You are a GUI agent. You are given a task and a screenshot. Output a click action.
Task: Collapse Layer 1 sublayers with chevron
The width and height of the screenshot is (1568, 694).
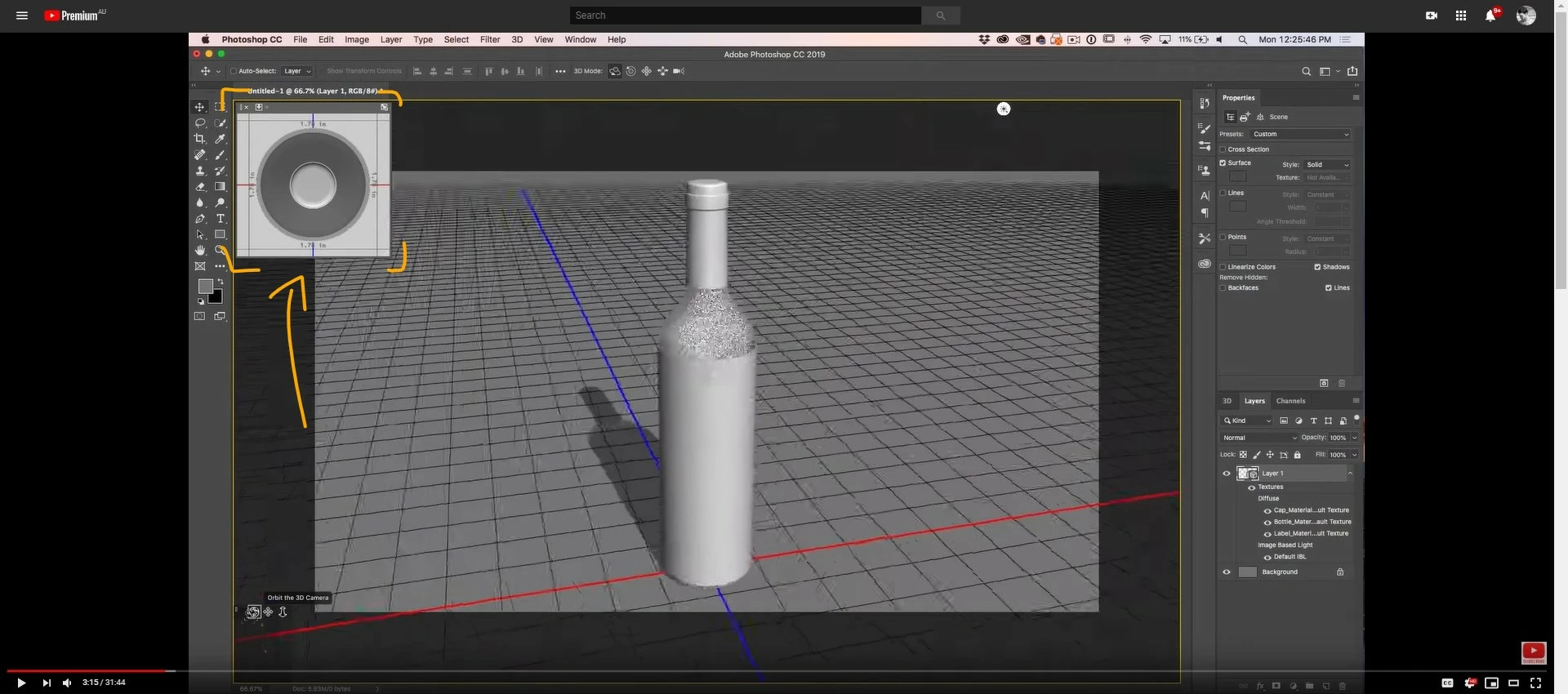click(1350, 474)
